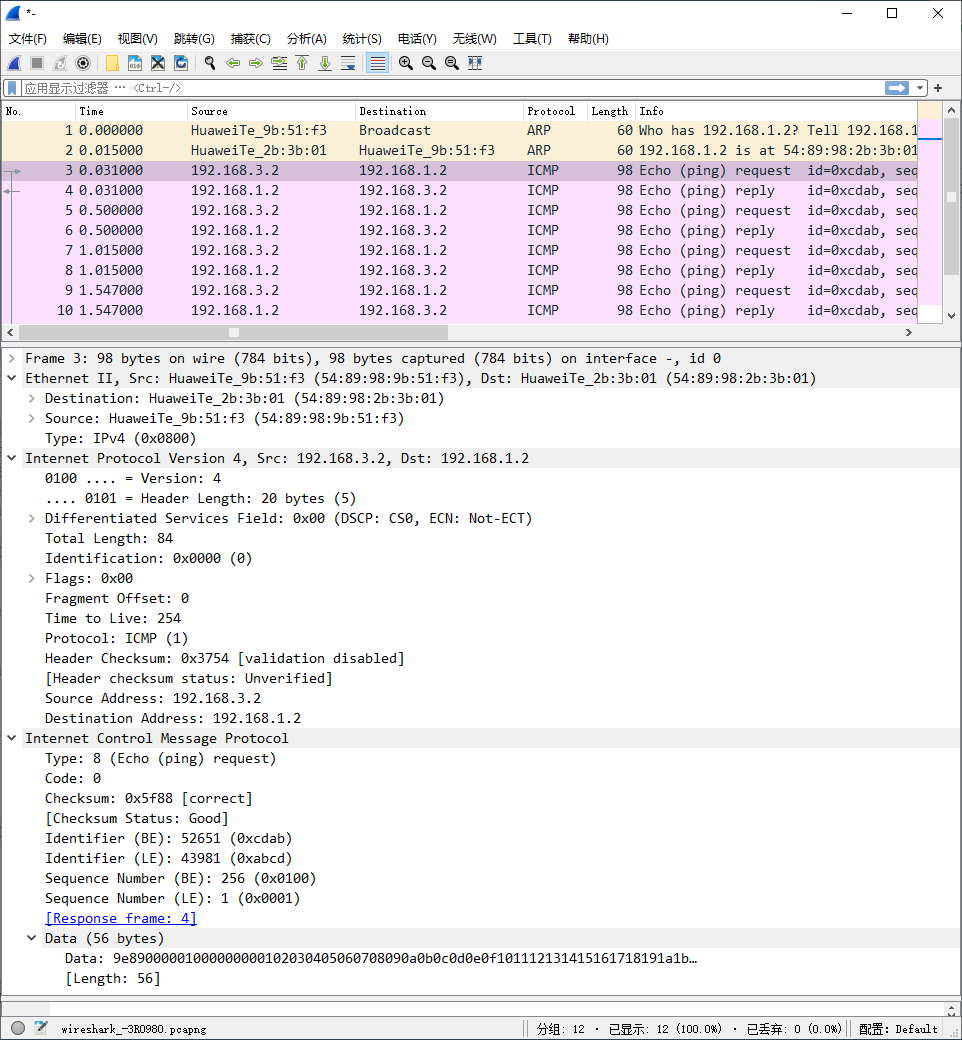Open the 视图(V) menu
962x1040 pixels.
(137, 38)
